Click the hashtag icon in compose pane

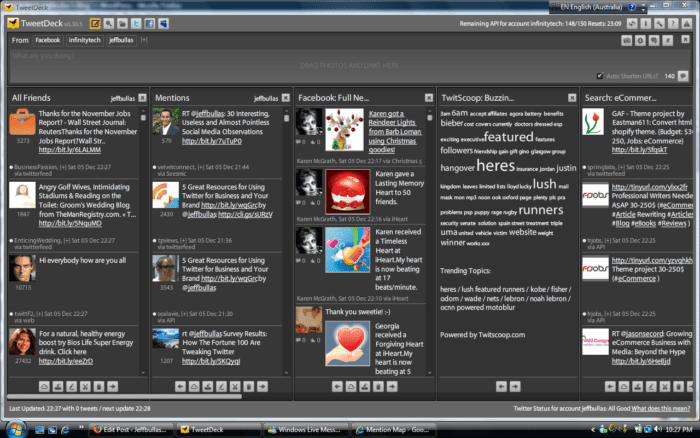(668, 41)
